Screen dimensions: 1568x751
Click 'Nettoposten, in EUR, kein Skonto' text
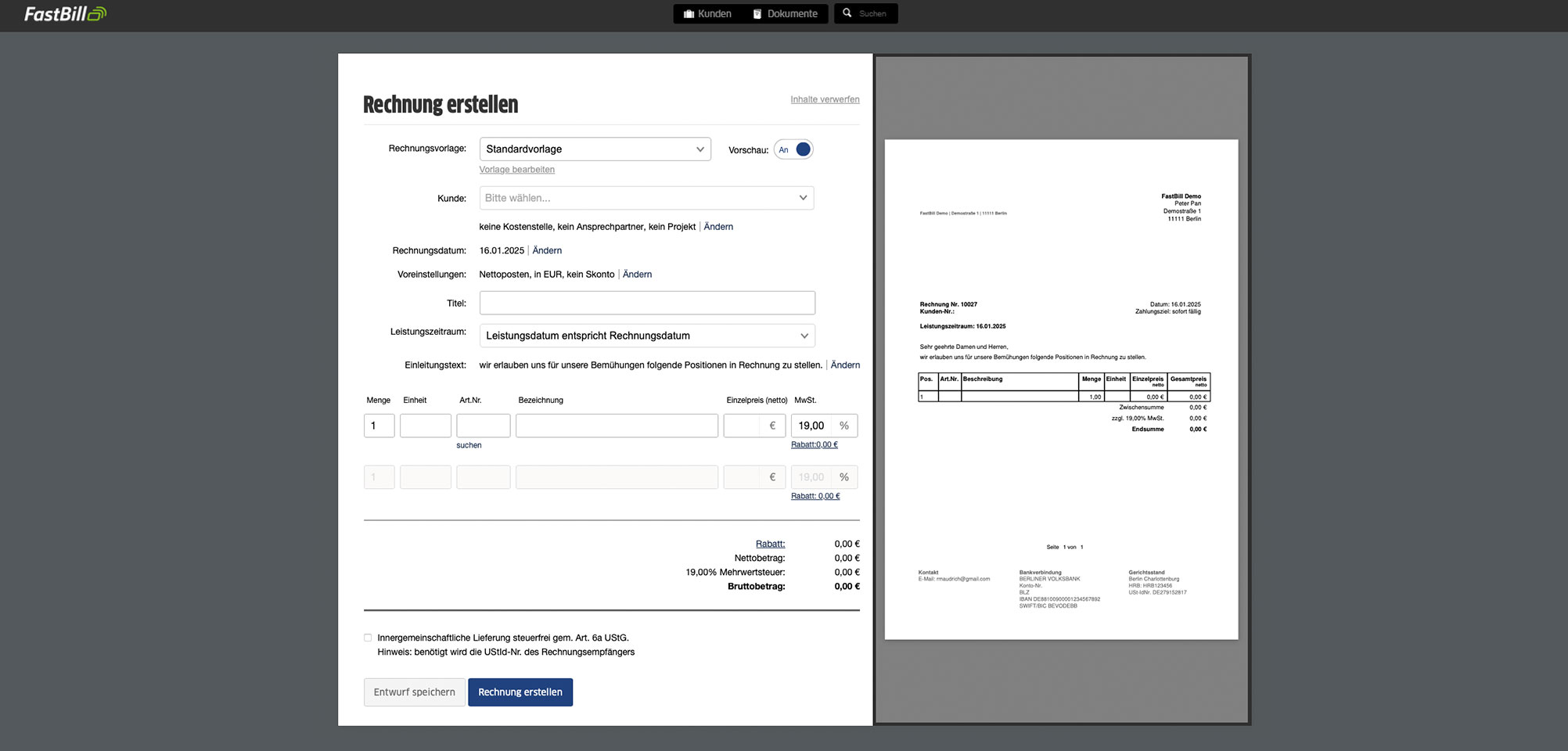click(547, 275)
